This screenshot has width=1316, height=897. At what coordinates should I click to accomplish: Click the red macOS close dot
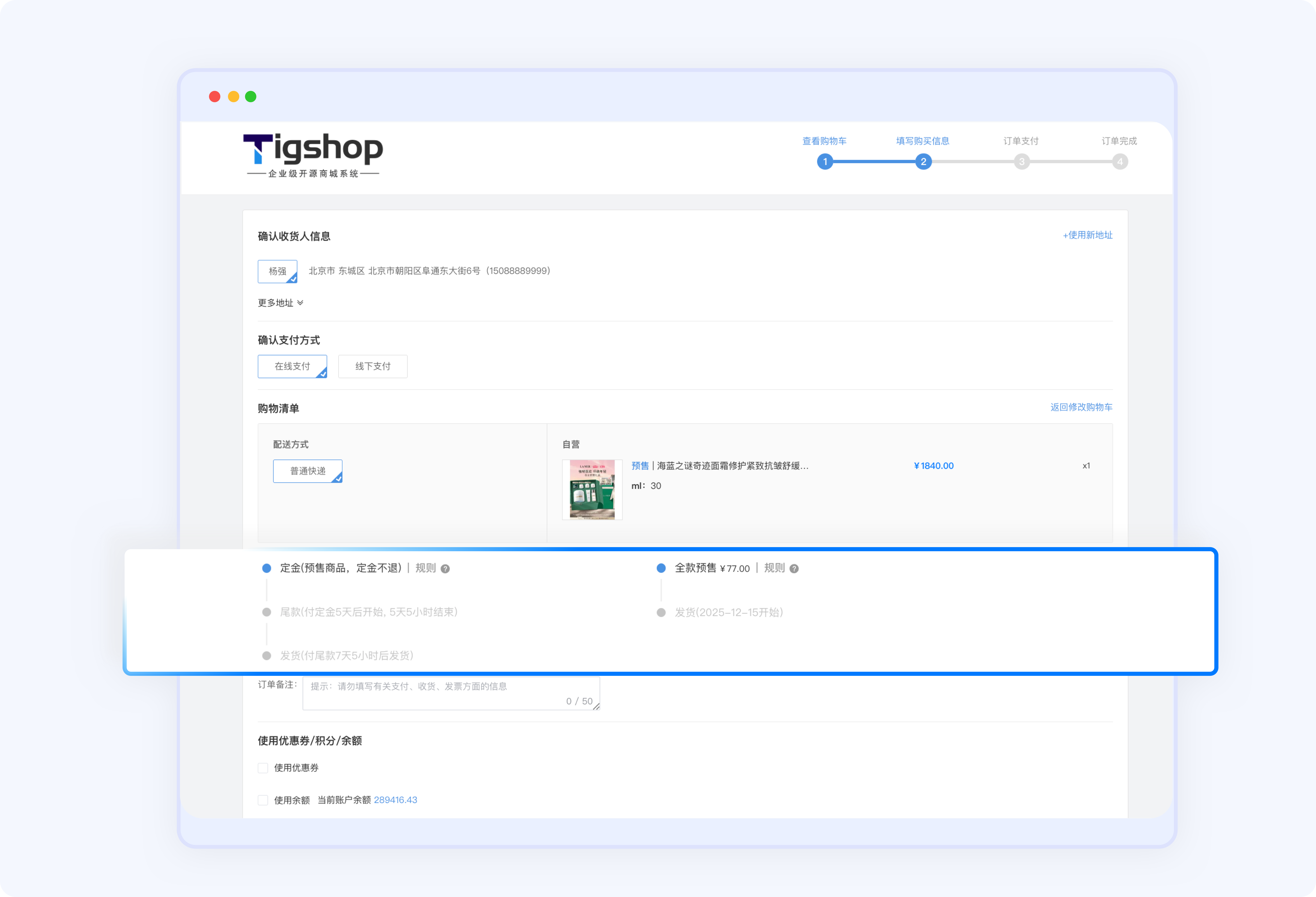(215, 97)
